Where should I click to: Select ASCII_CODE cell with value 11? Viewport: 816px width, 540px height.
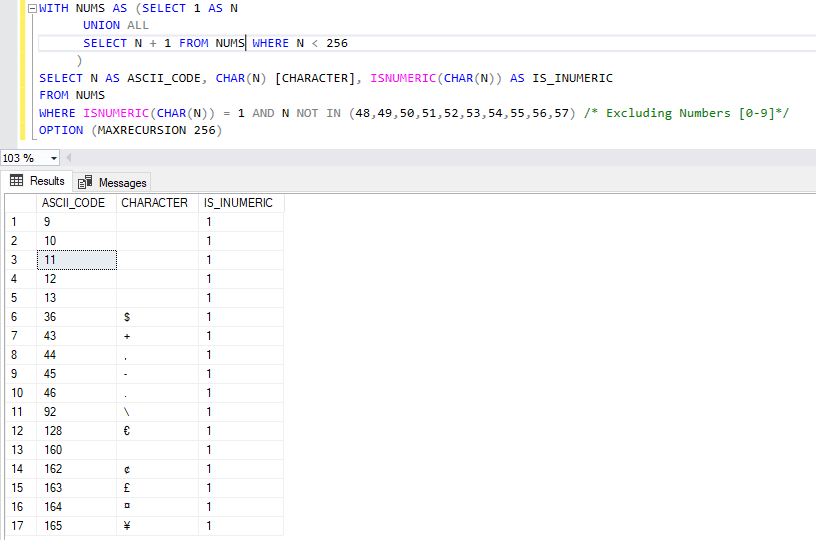click(76, 260)
